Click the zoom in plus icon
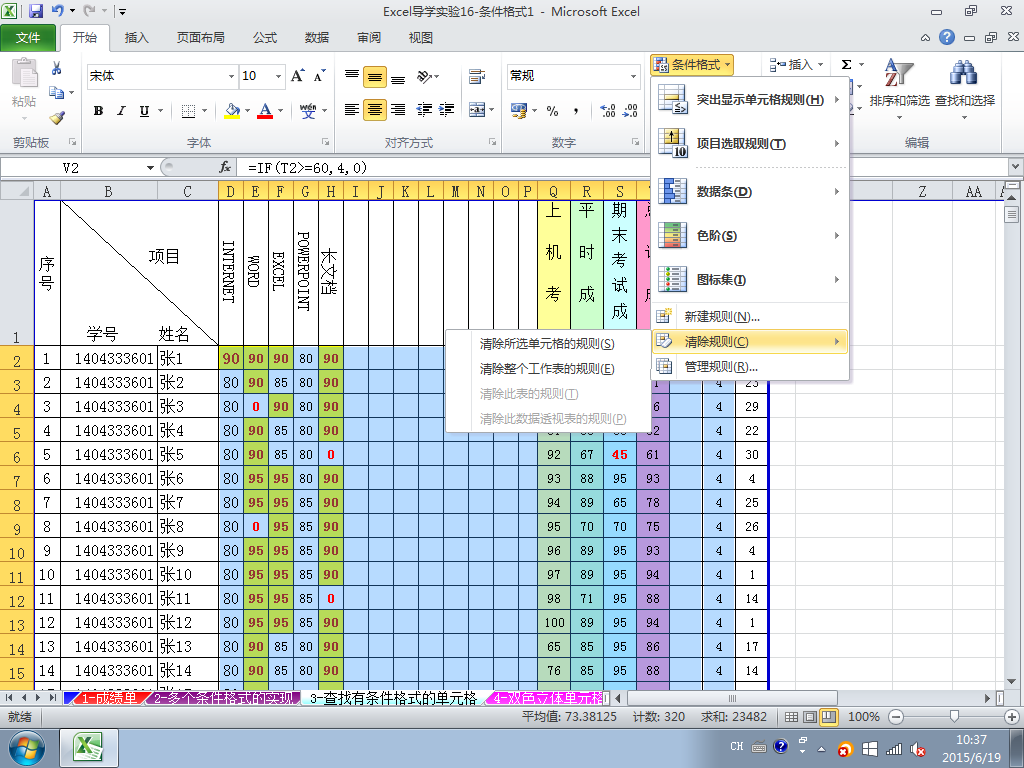This screenshot has height=768, width=1024. click(1012, 717)
